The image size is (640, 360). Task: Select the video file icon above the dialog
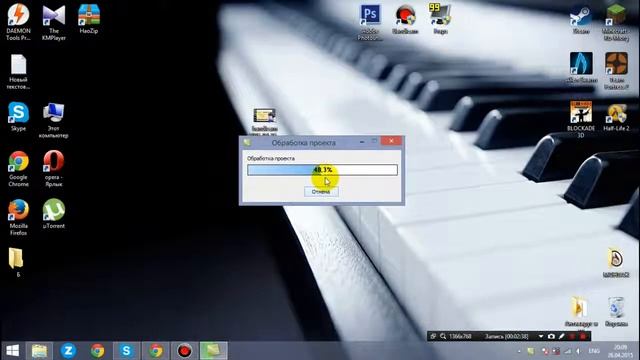[x=264, y=121]
